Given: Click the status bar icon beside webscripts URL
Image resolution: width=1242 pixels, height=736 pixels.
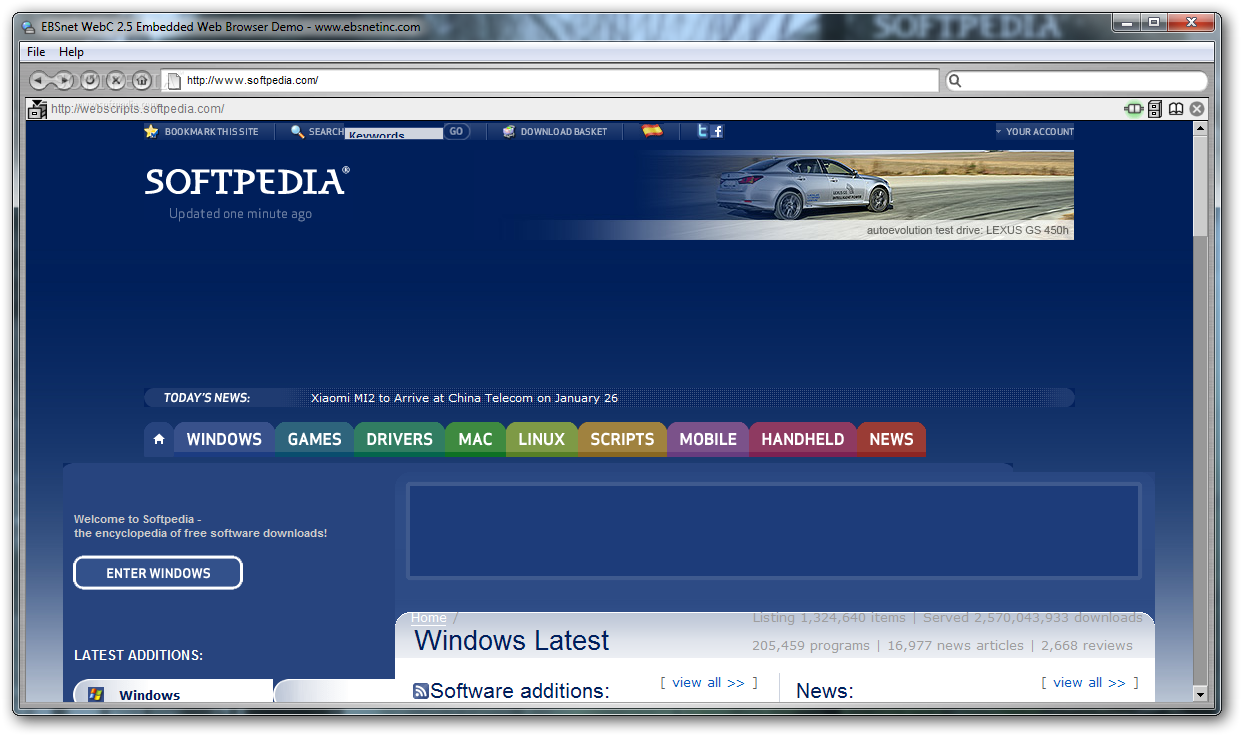Looking at the screenshot, I should [37, 109].
